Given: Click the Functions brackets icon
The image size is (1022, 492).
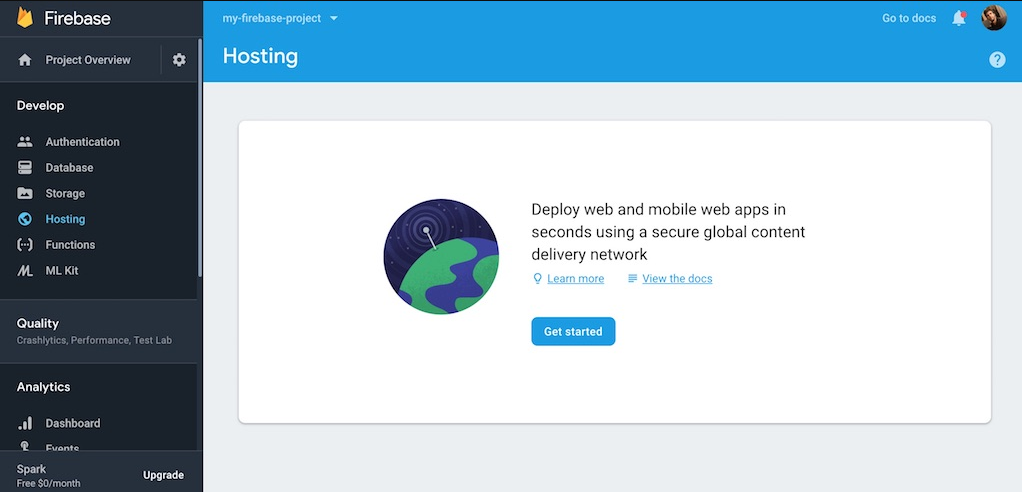Looking at the screenshot, I should click(x=25, y=245).
